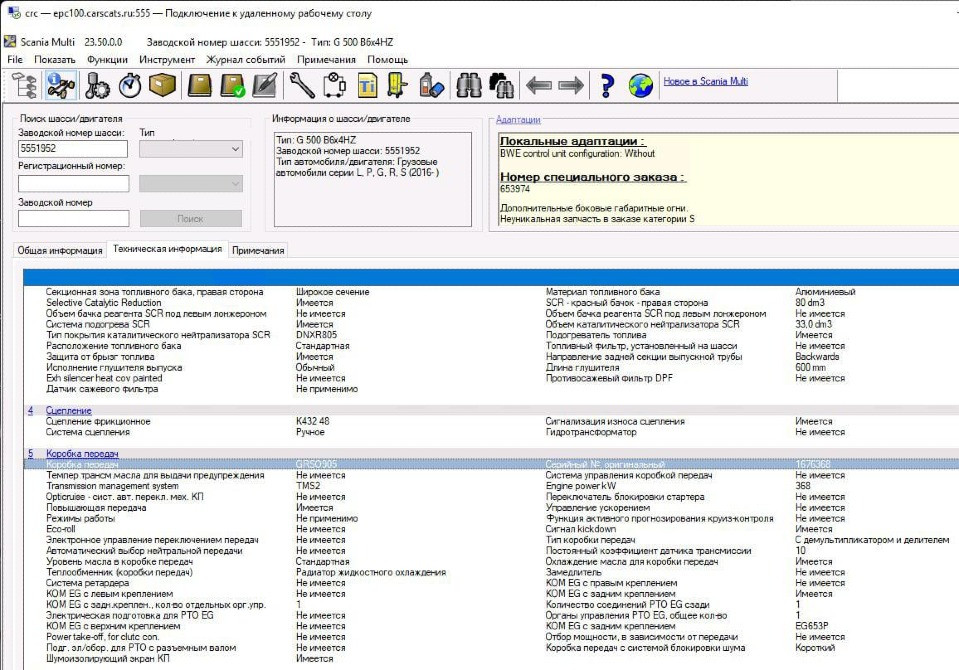Click the back arrow toolbar icon
This screenshot has width=959, height=670.
point(539,86)
